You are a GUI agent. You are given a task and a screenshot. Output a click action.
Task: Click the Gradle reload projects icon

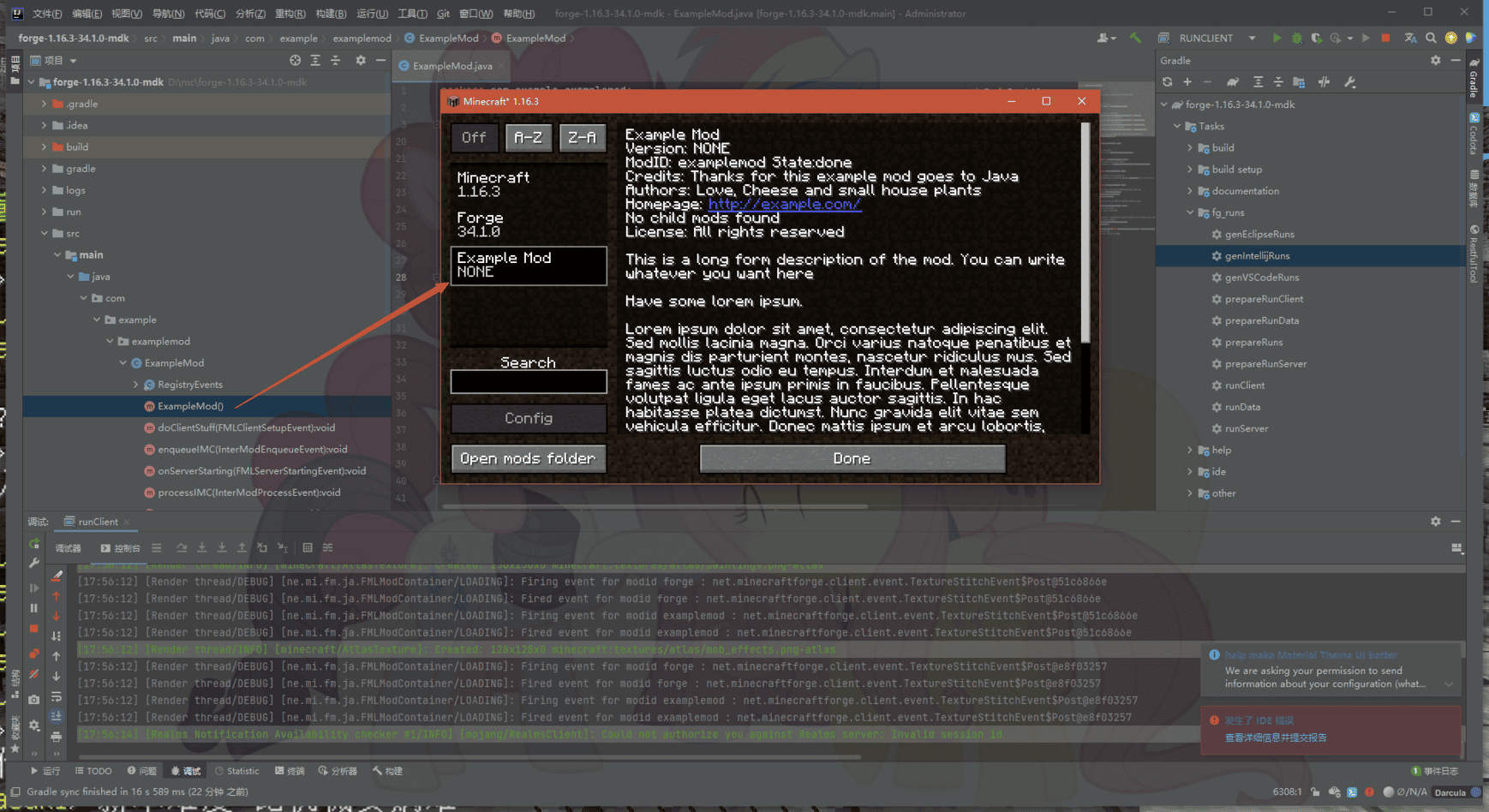1167,82
